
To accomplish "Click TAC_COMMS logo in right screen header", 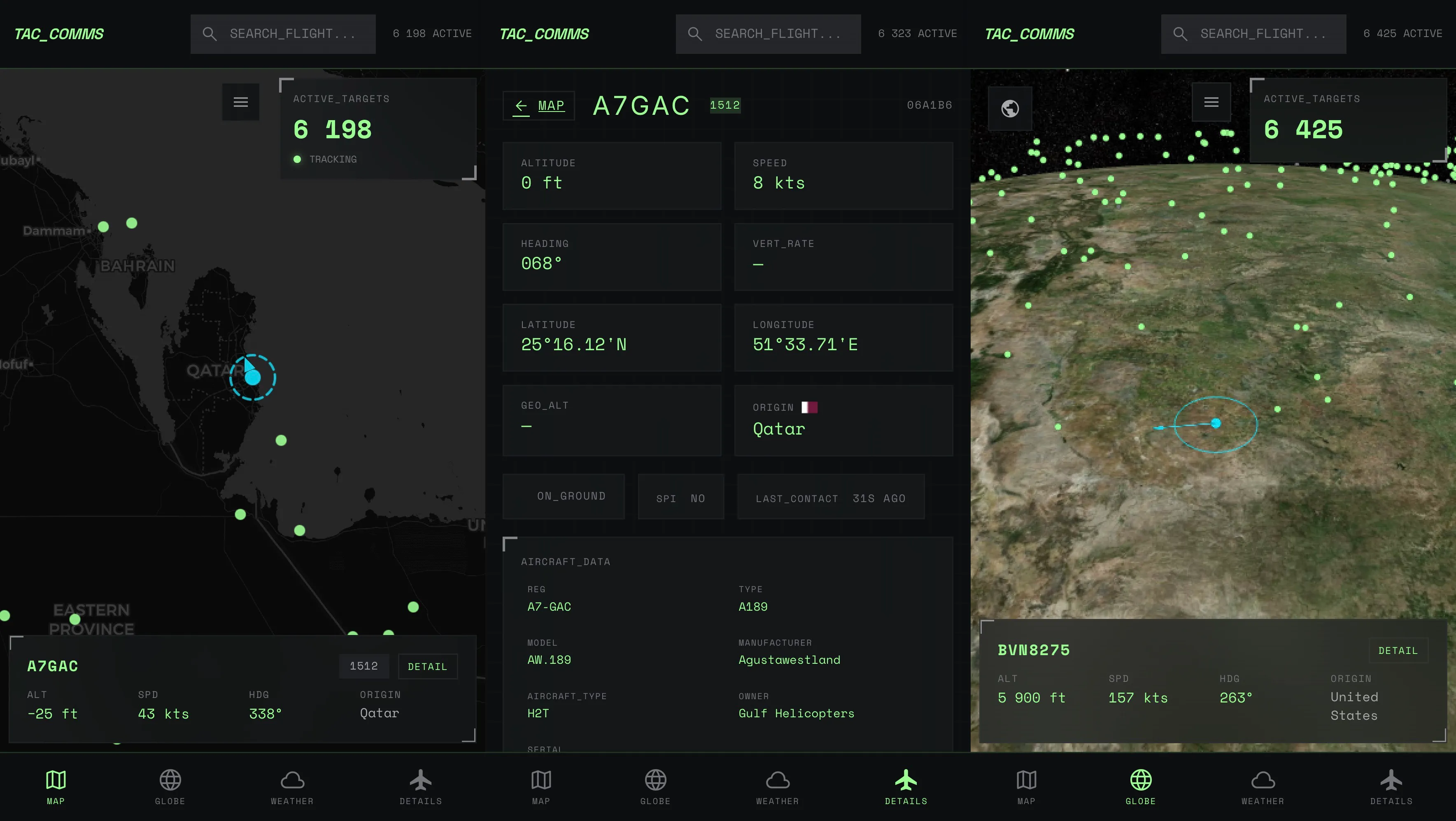I will (x=1029, y=34).
